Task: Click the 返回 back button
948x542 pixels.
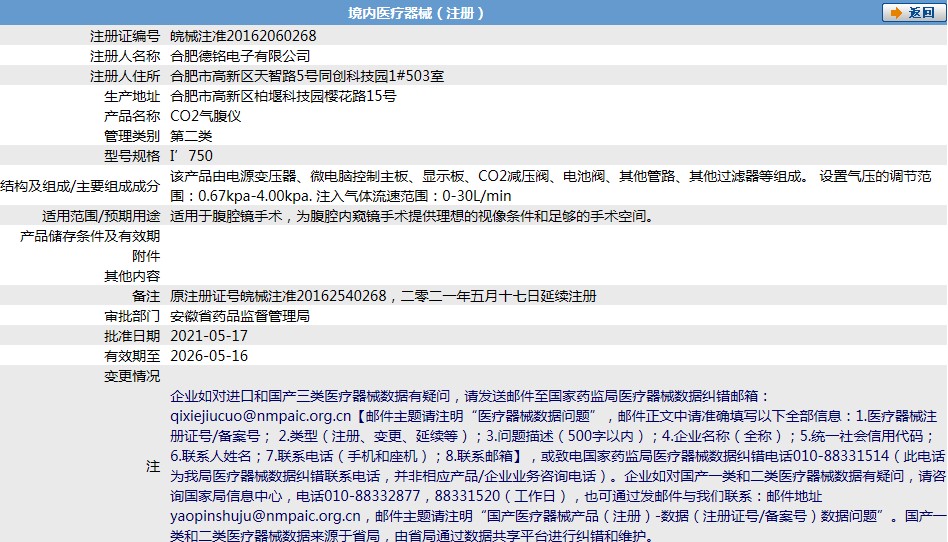Action: tap(913, 12)
